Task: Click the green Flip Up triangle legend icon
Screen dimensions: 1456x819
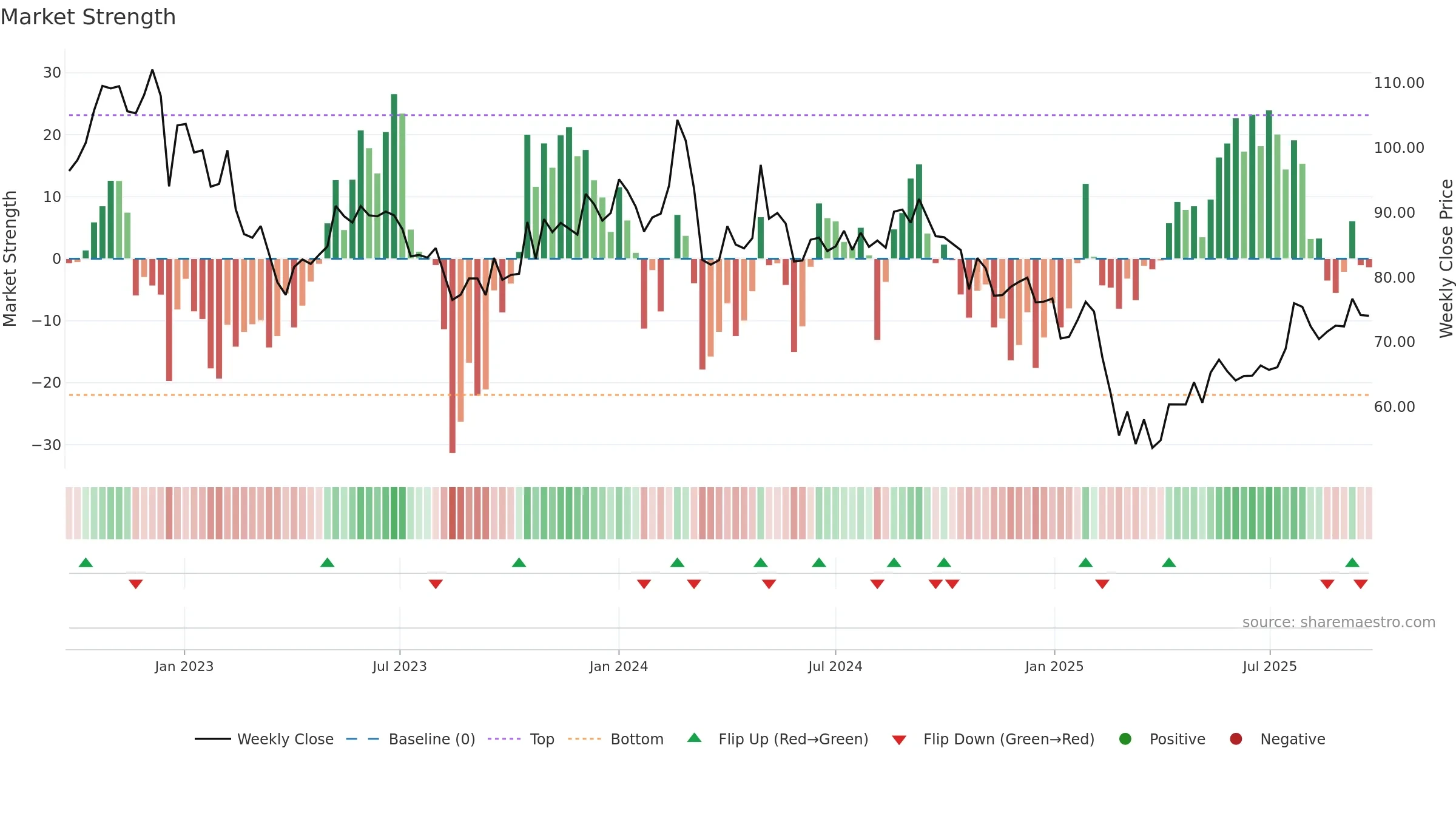Action: pos(695,738)
